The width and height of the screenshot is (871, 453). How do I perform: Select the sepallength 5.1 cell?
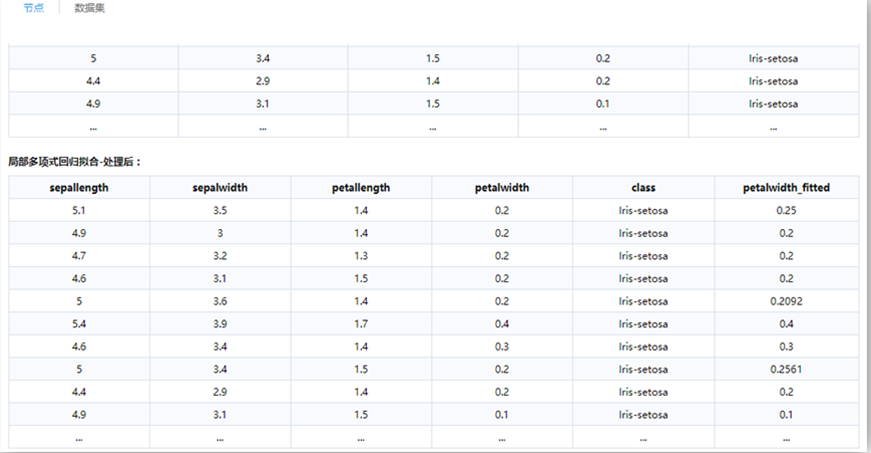(x=80, y=210)
